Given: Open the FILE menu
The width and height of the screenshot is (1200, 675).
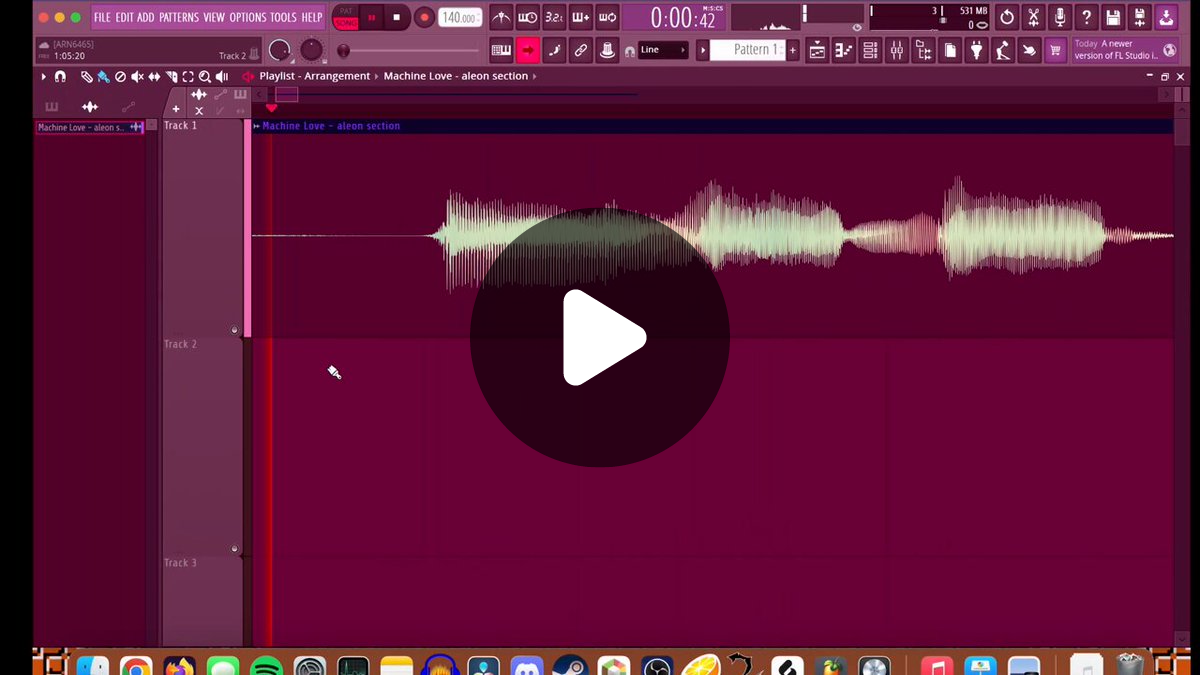Looking at the screenshot, I should [x=102, y=17].
